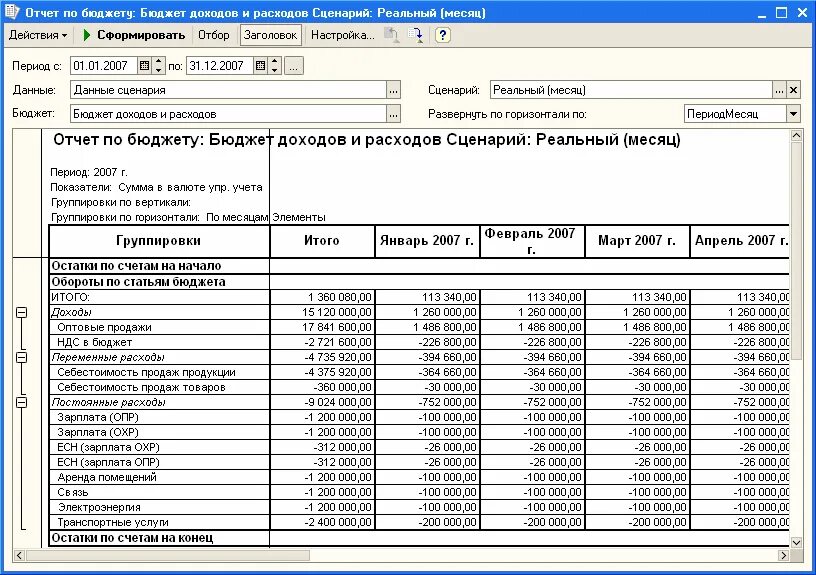Open ПериодМесяц dropdown

coord(793,114)
